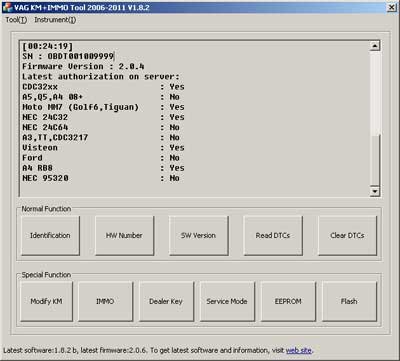400x361 pixels.
Task: Click the Moto MM7 (Golf6,Tiguan) row
Action: [103, 107]
